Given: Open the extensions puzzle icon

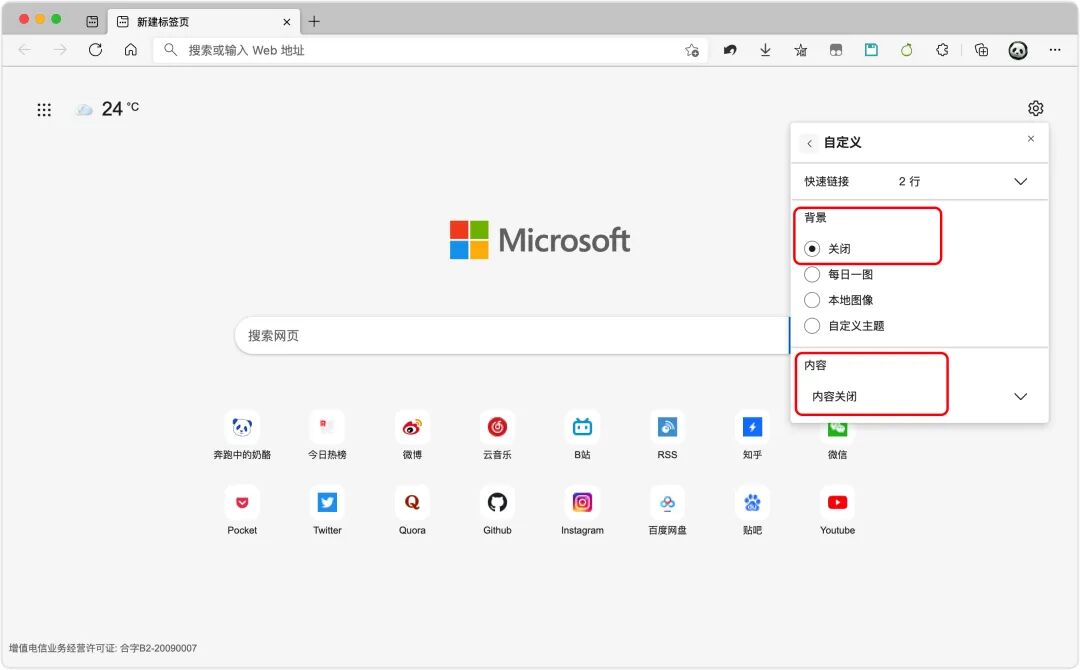Looking at the screenshot, I should click(942, 50).
